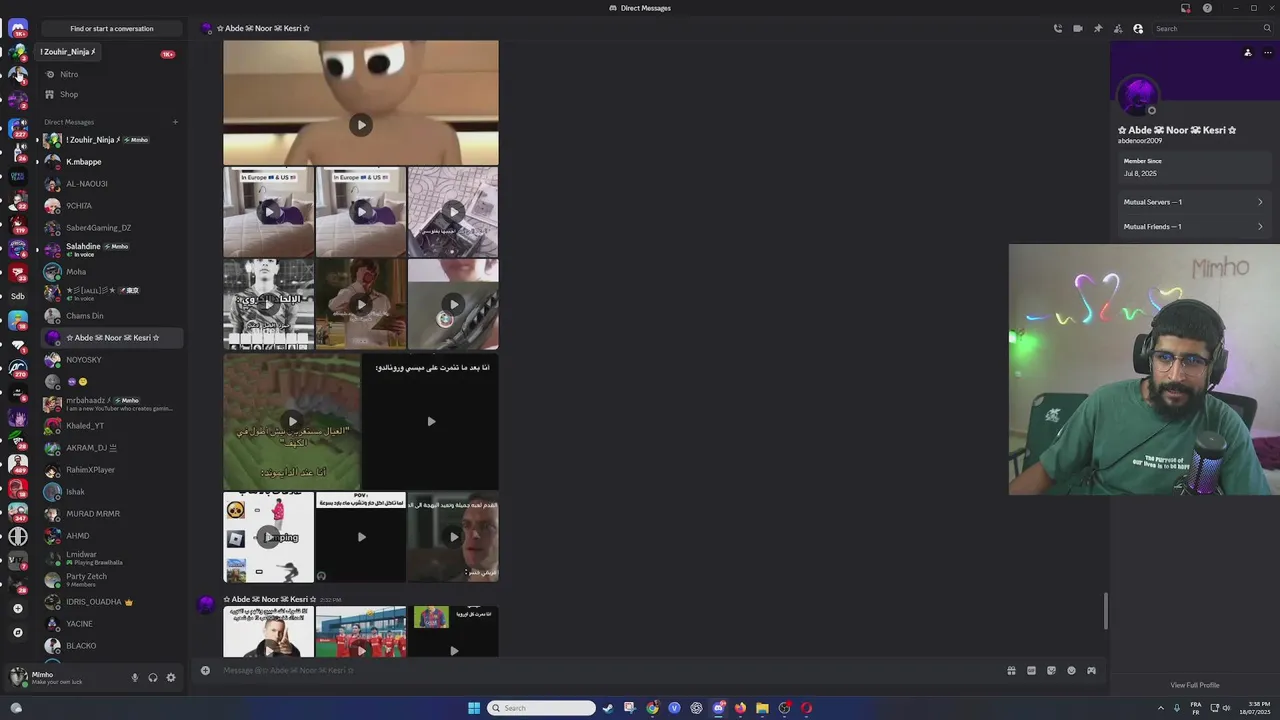Open the Brawl Stars 'ping' meme thumbnail
Image resolution: width=1280 pixels, height=720 pixels.
coord(268,537)
